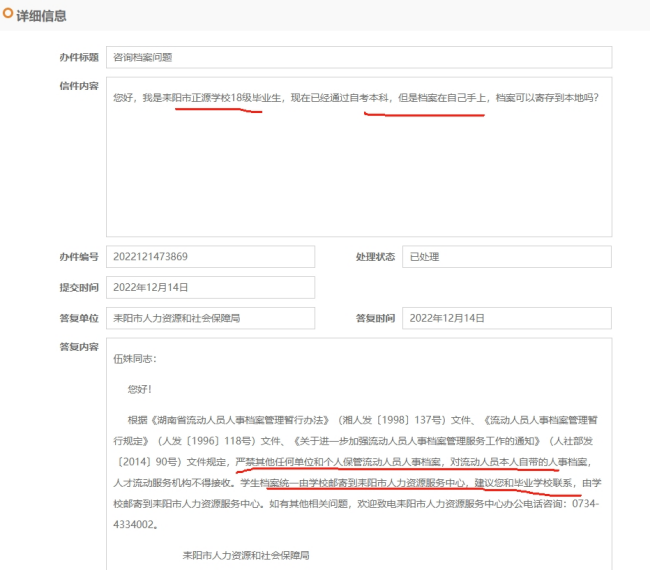Image resolution: width=650 pixels, height=570 pixels.
Task: Select the 办件编号 field 2022121473869
Action: (211, 257)
